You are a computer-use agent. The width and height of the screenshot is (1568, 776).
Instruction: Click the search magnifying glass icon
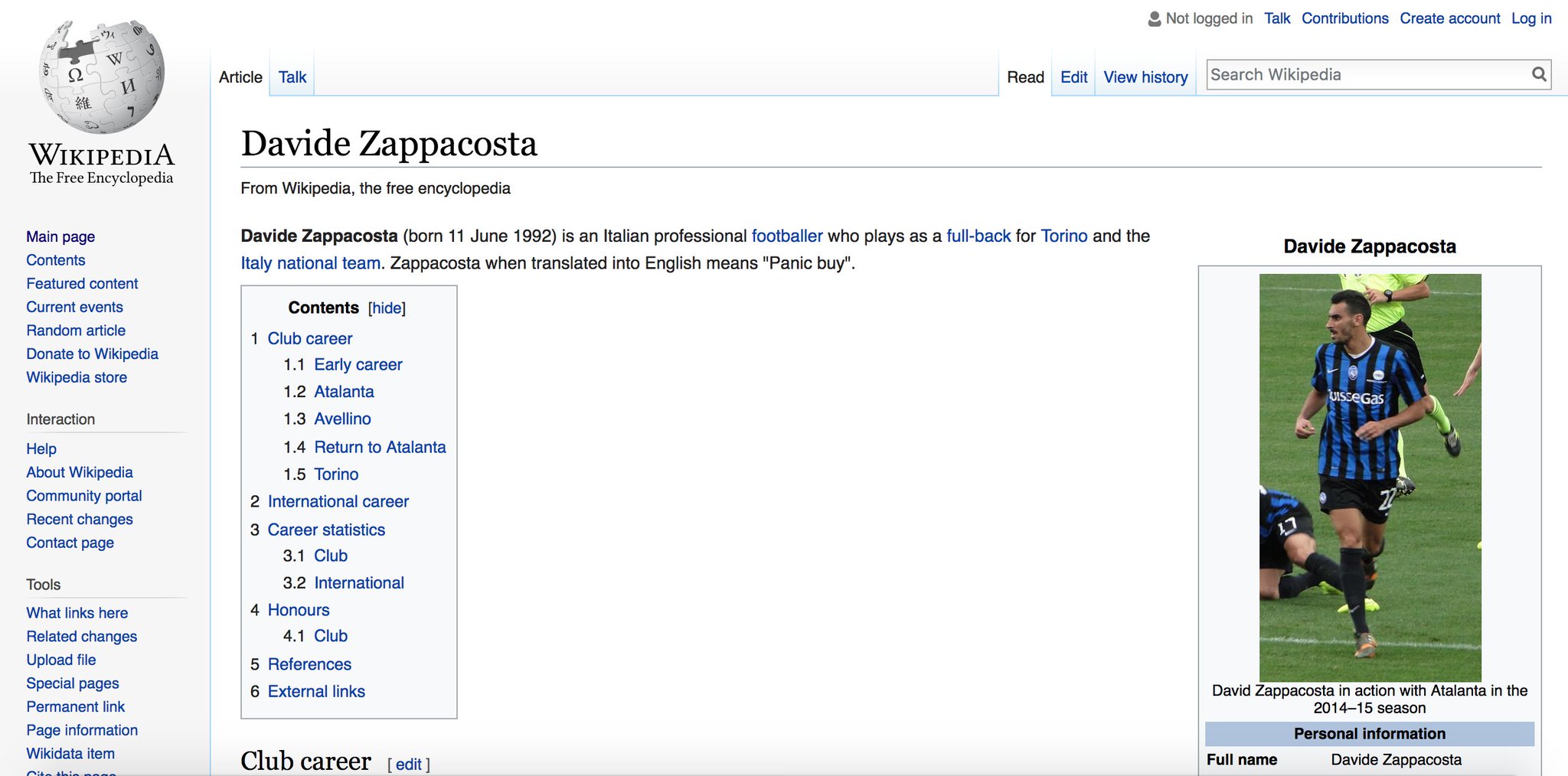click(x=1538, y=74)
